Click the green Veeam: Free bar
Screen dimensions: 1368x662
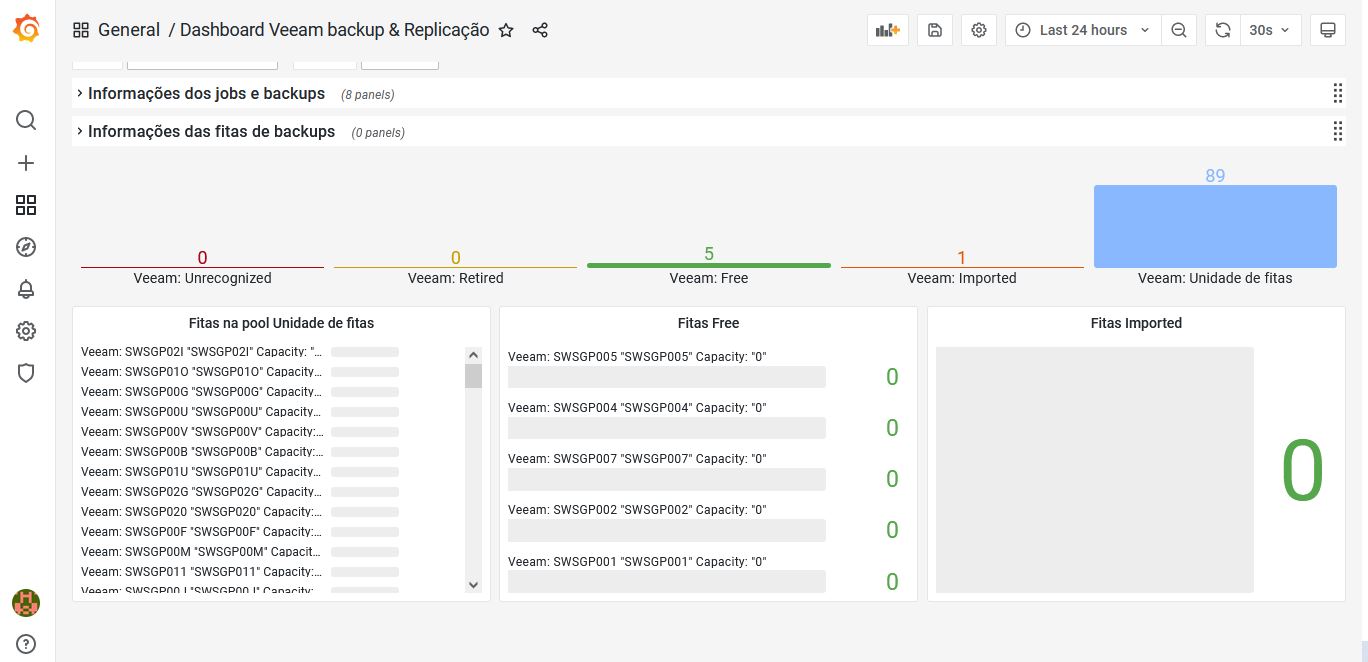[x=709, y=265]
